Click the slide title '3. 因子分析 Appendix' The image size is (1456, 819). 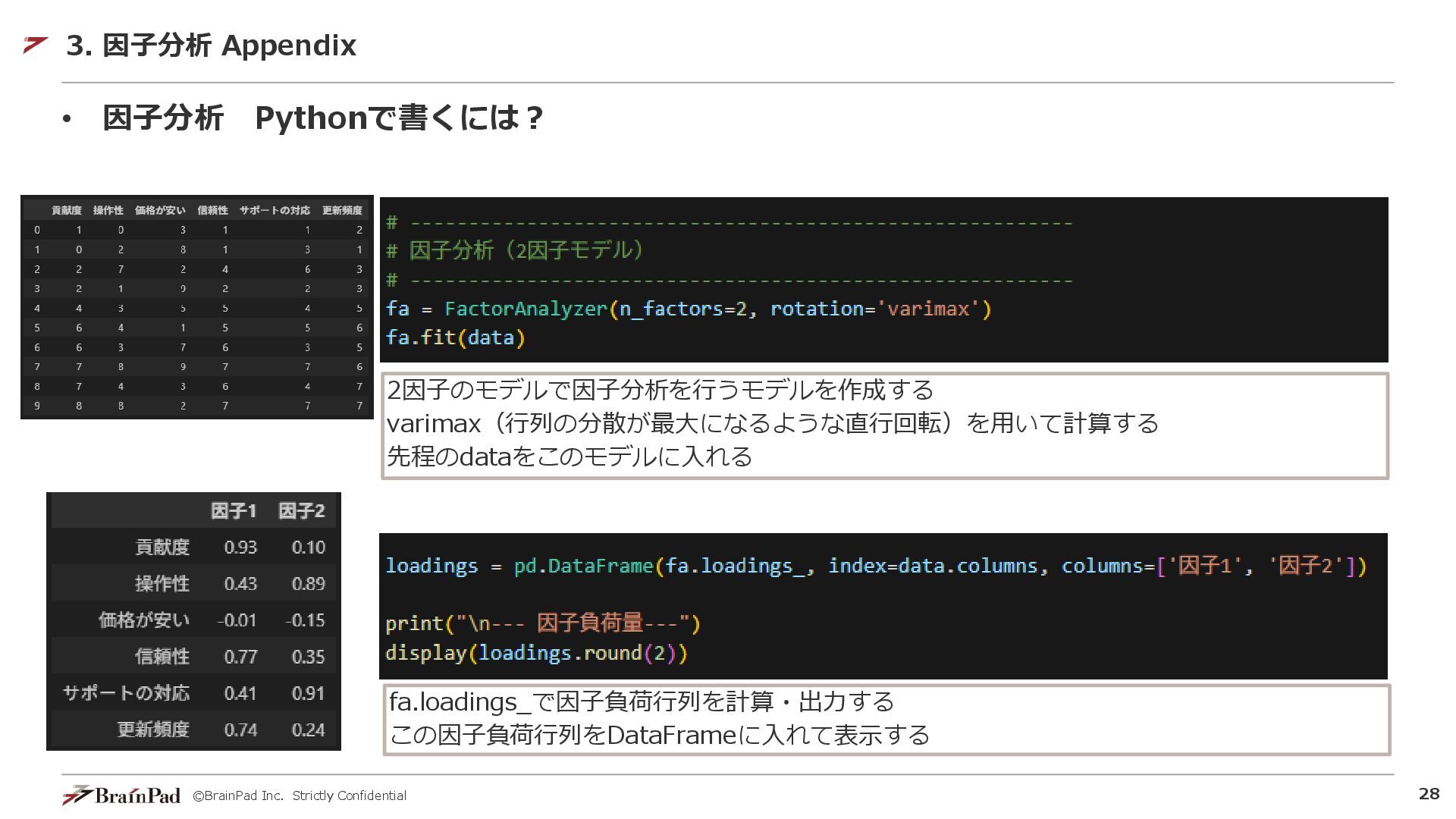(211, 45)
